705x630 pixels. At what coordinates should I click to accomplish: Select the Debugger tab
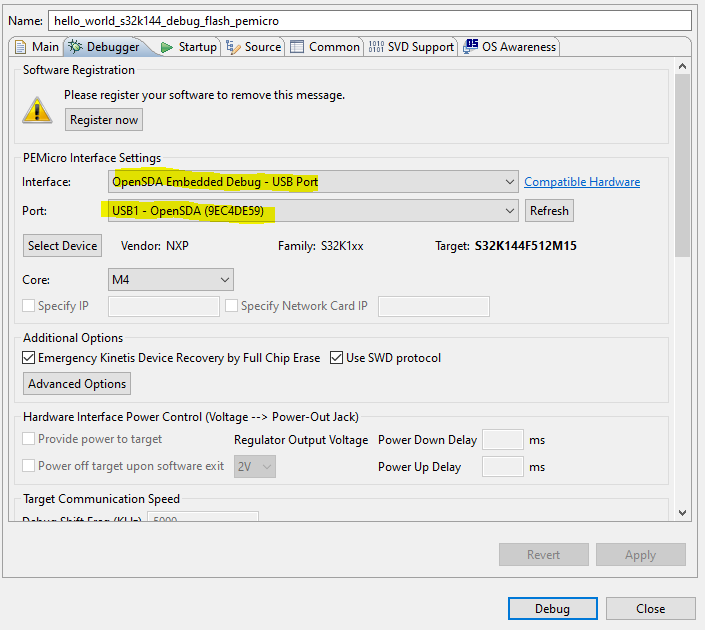tap(105, 47)
